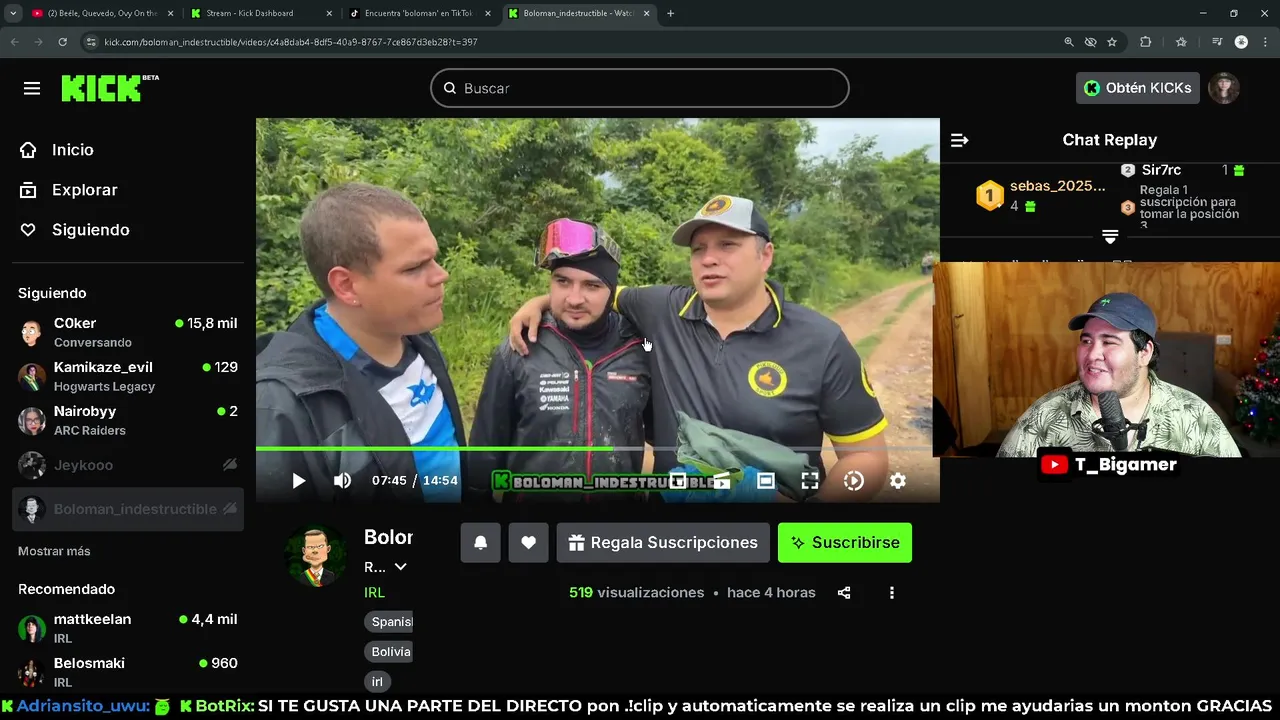Toggle theater mode

pyautogui.click(x=766, y=481)
